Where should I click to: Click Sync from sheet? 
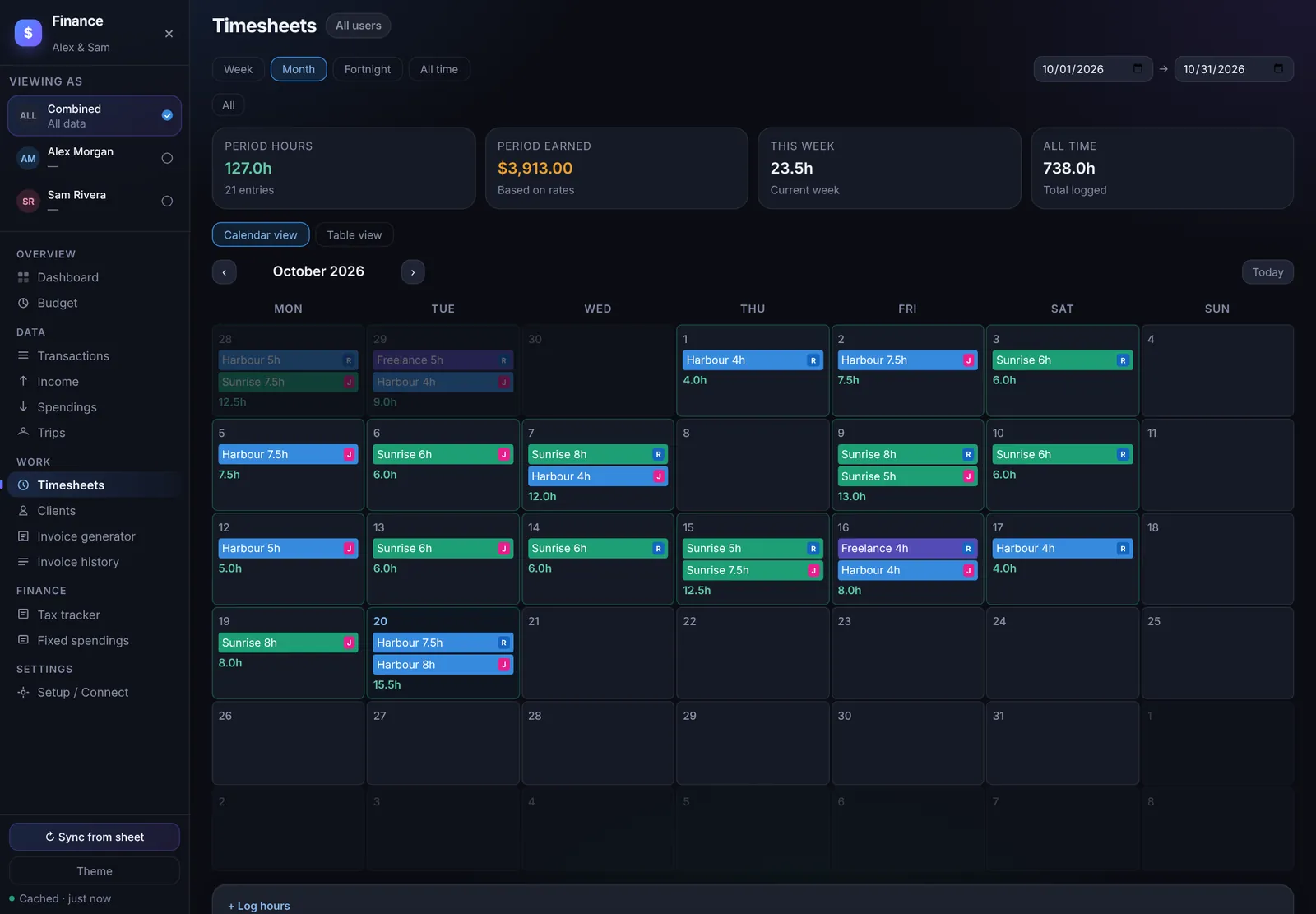95,837
